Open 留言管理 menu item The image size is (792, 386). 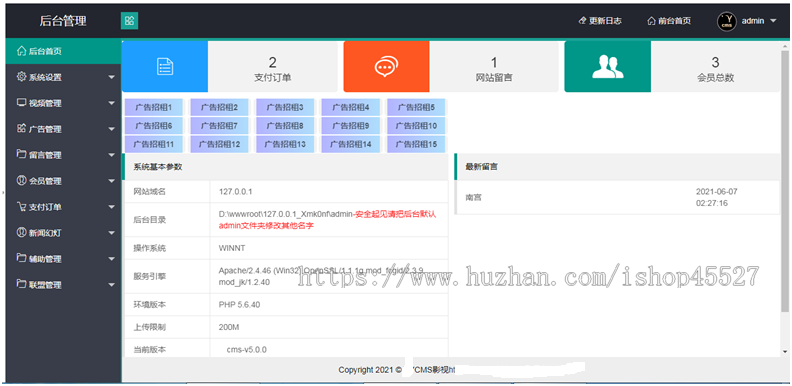click(63, 155)
